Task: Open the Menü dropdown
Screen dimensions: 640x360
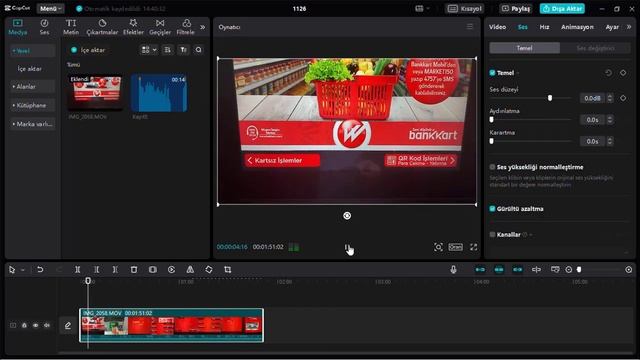Action: [x=51, y=9]
